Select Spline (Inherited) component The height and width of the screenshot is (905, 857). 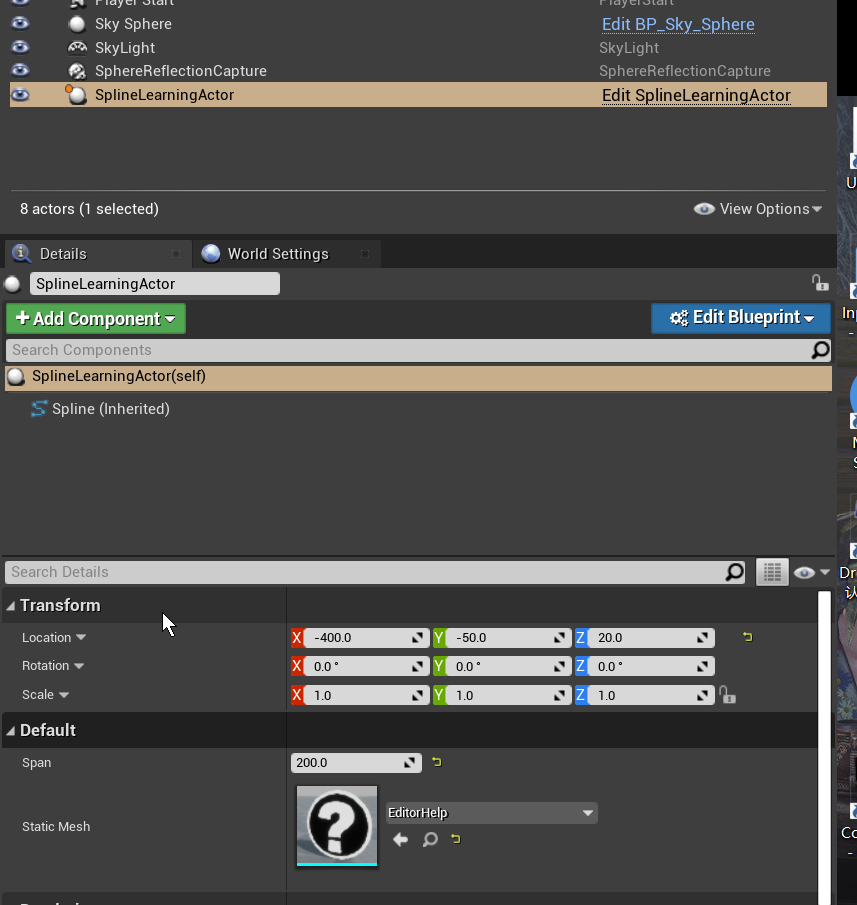point(110,409)
